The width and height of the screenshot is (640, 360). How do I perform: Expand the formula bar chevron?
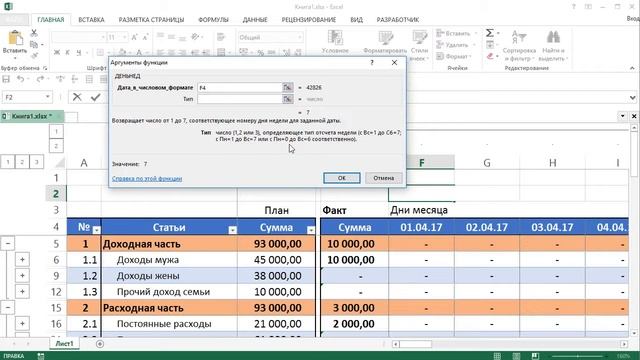(632, 98)
